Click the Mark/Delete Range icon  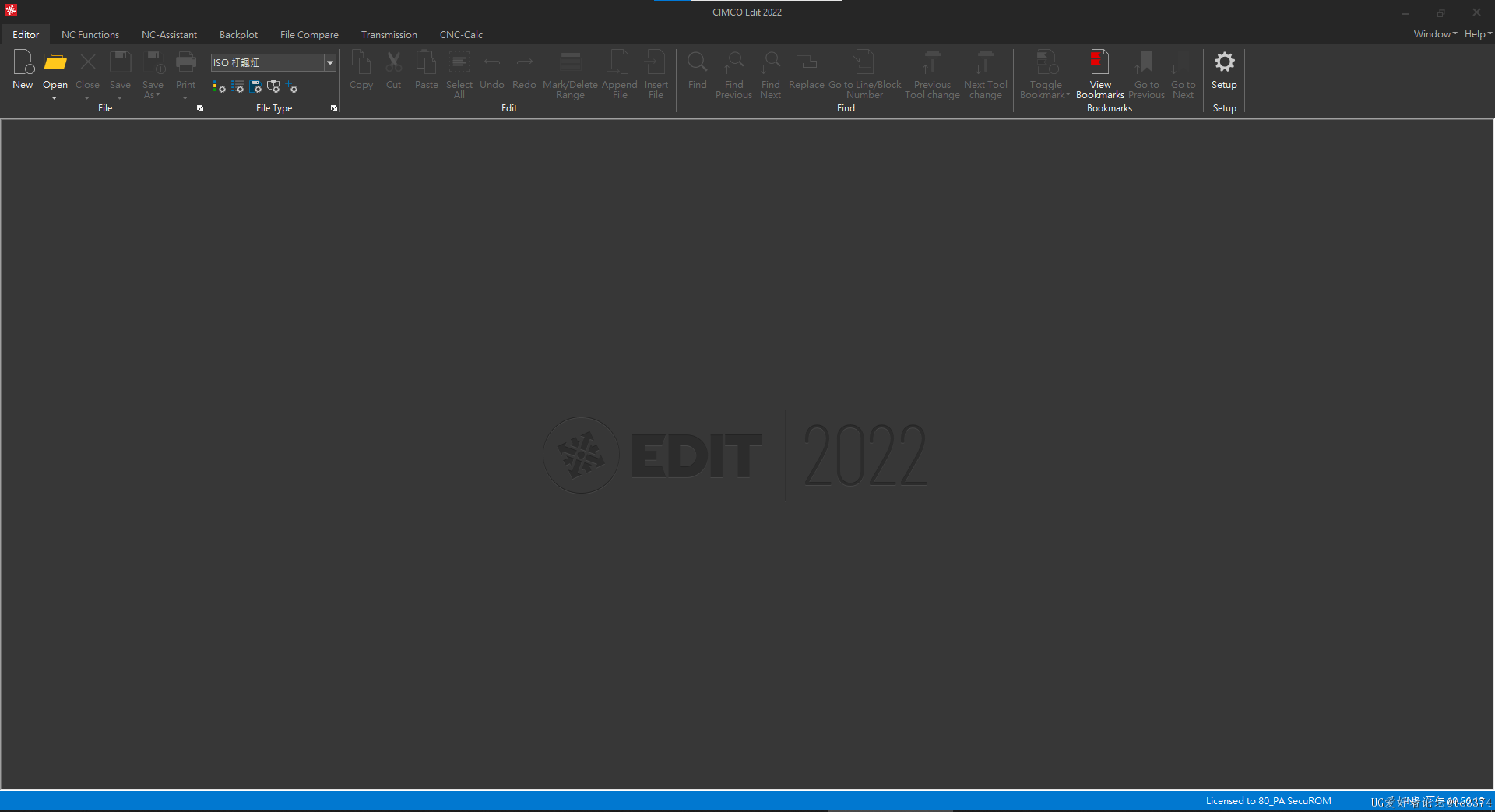click(571, 62)
